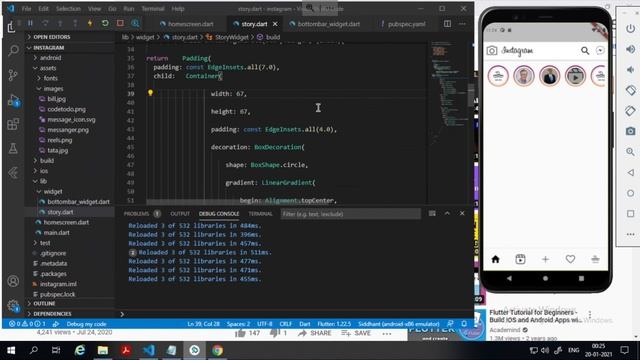The width and height of the screenshot is (640, 360).
Task: Open the File menu
Action: 27,9
